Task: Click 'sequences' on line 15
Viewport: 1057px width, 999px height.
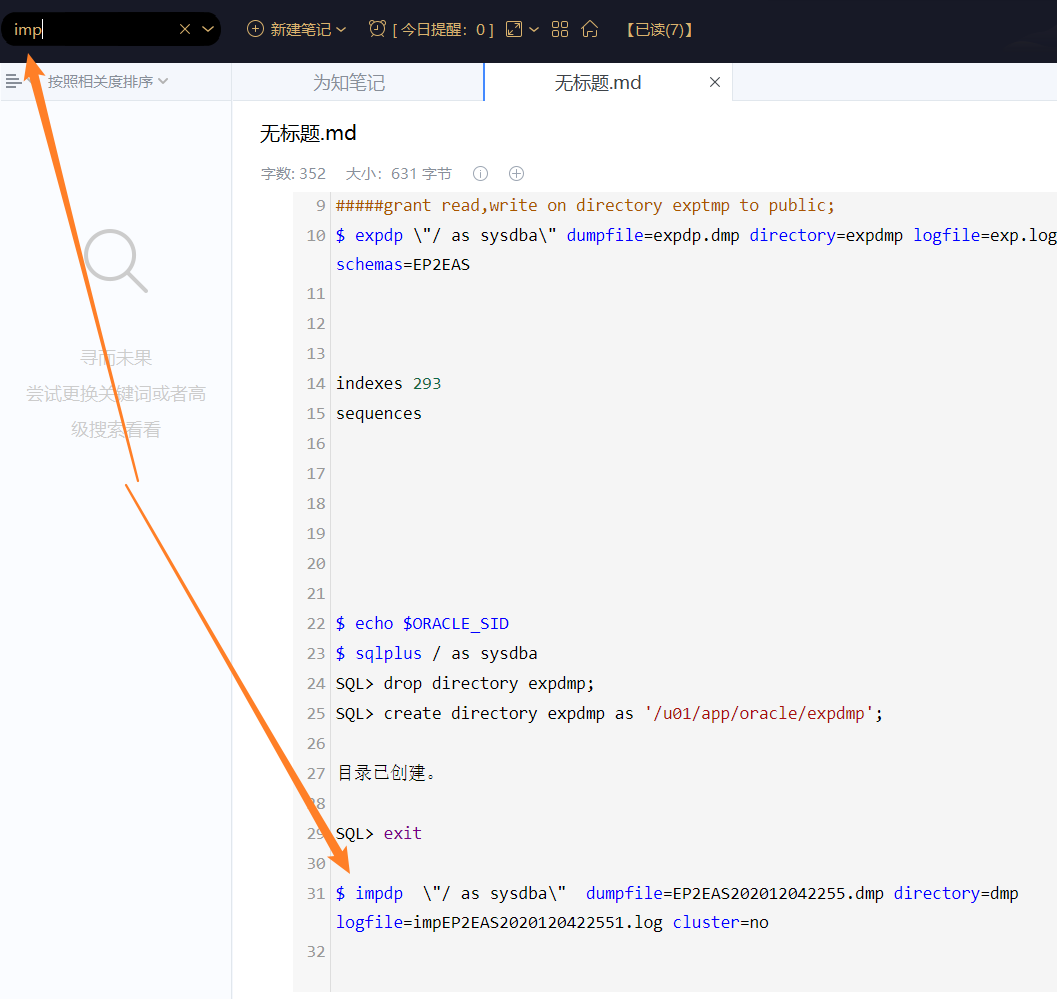Action: (379, 413)
